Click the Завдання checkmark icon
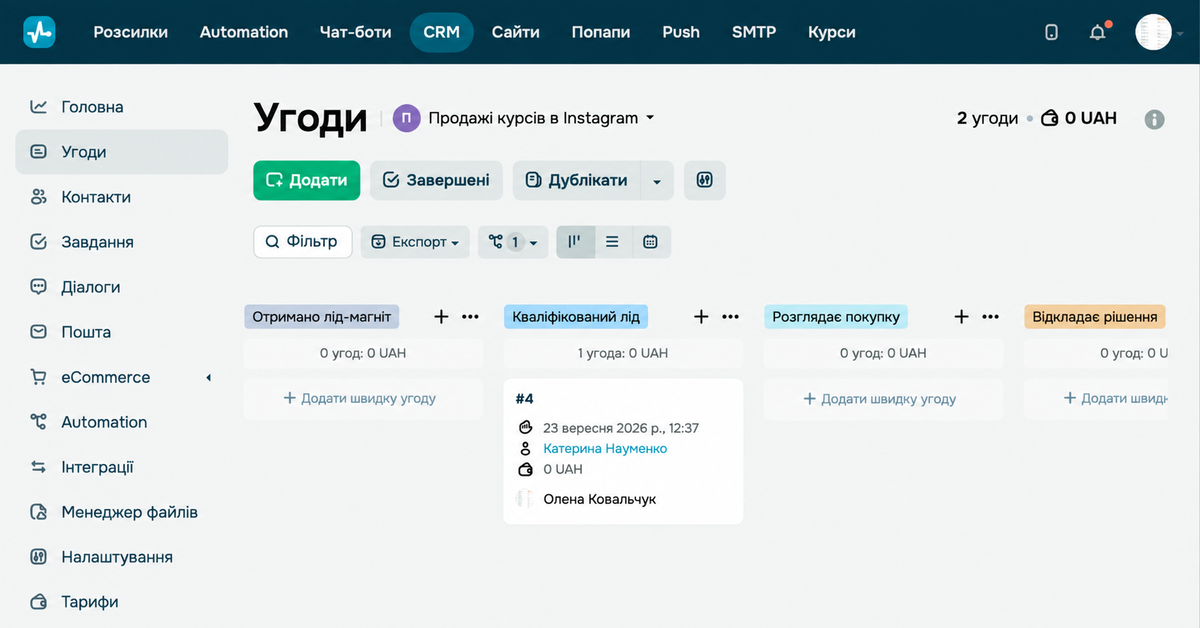 39,242
